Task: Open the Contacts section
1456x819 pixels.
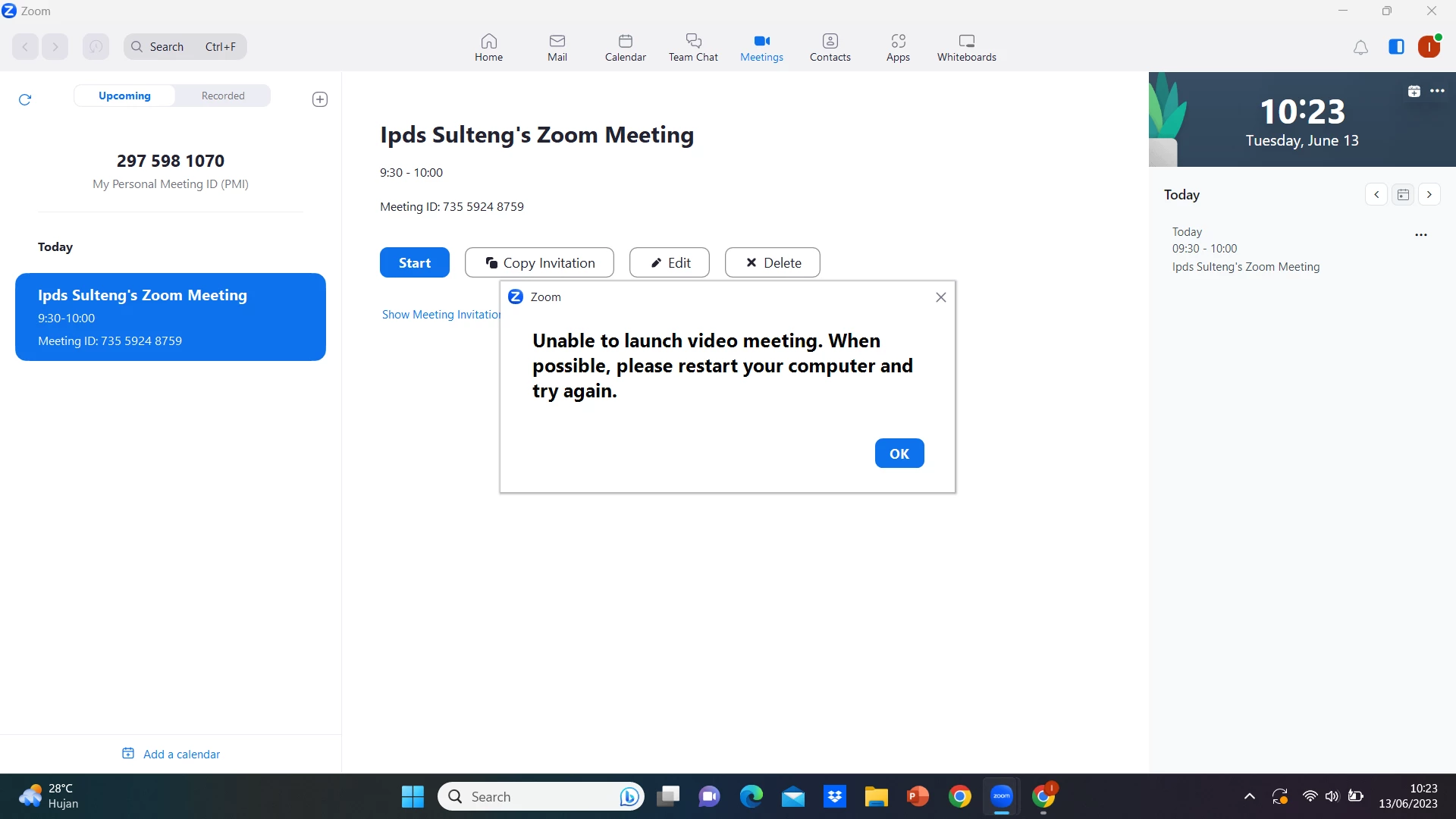Action: coord(830,47)
